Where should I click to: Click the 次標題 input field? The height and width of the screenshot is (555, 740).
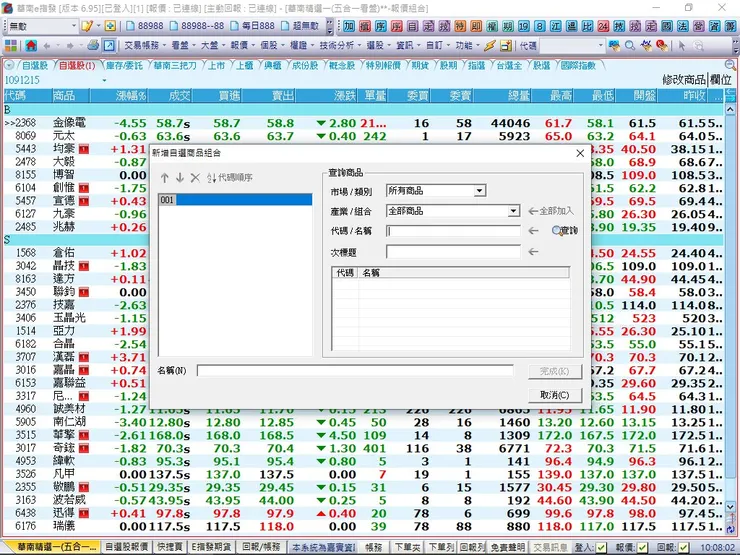click(453, 252)
